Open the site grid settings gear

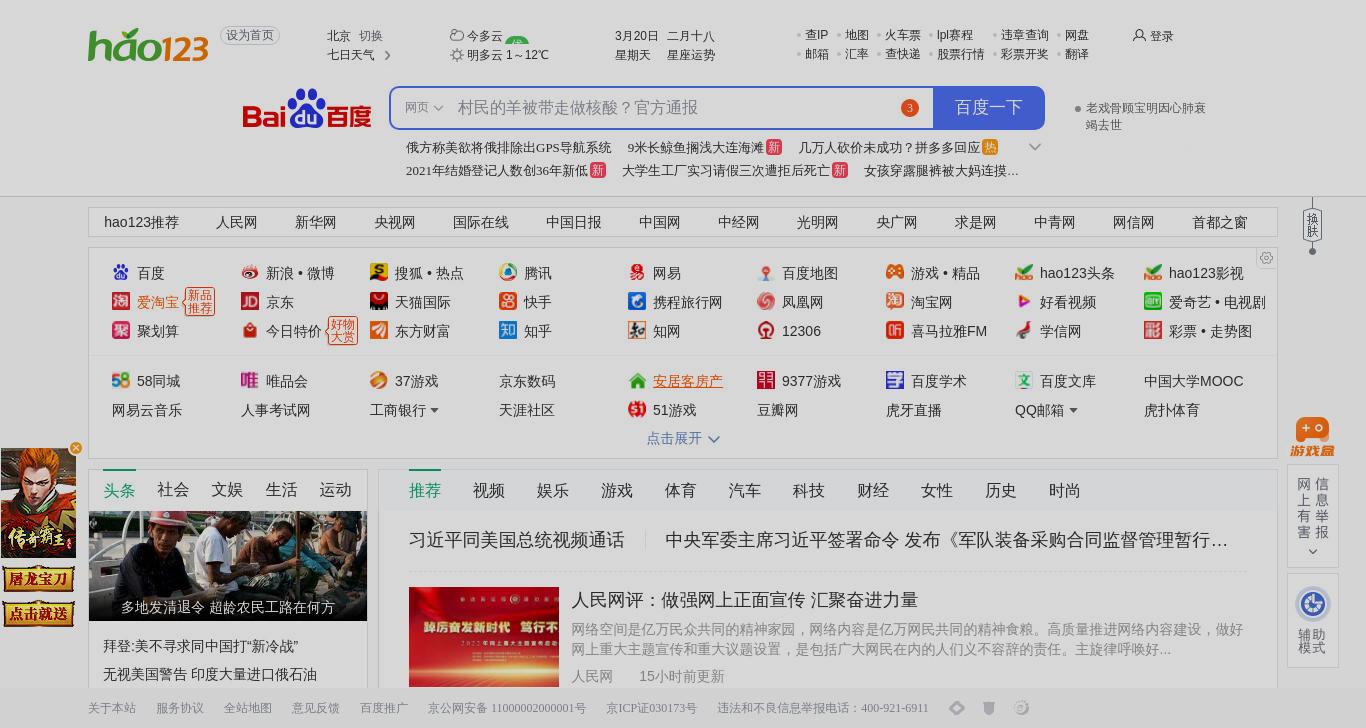pos(1266,258)
